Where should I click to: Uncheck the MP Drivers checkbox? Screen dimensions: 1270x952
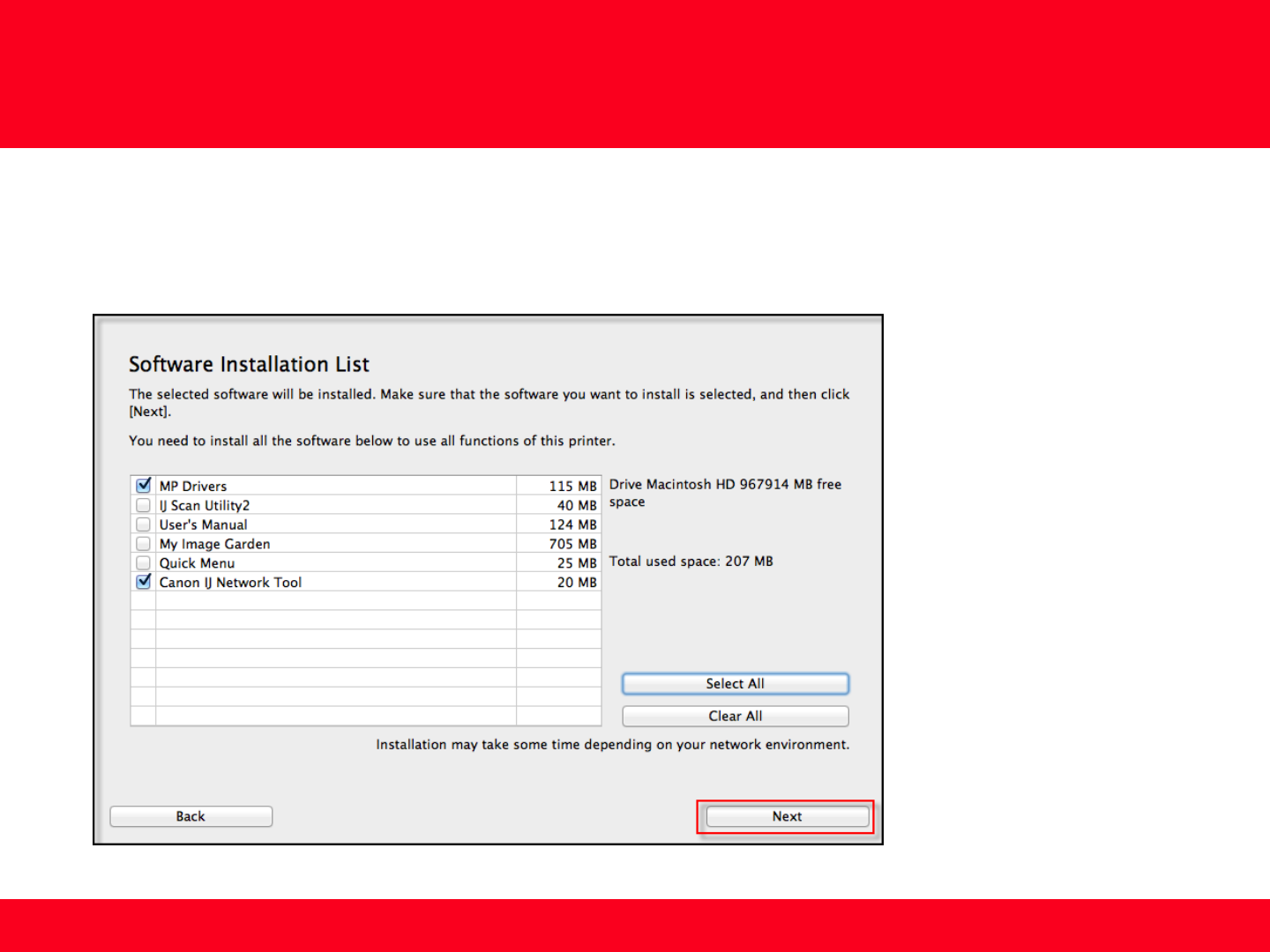(144, 486)
